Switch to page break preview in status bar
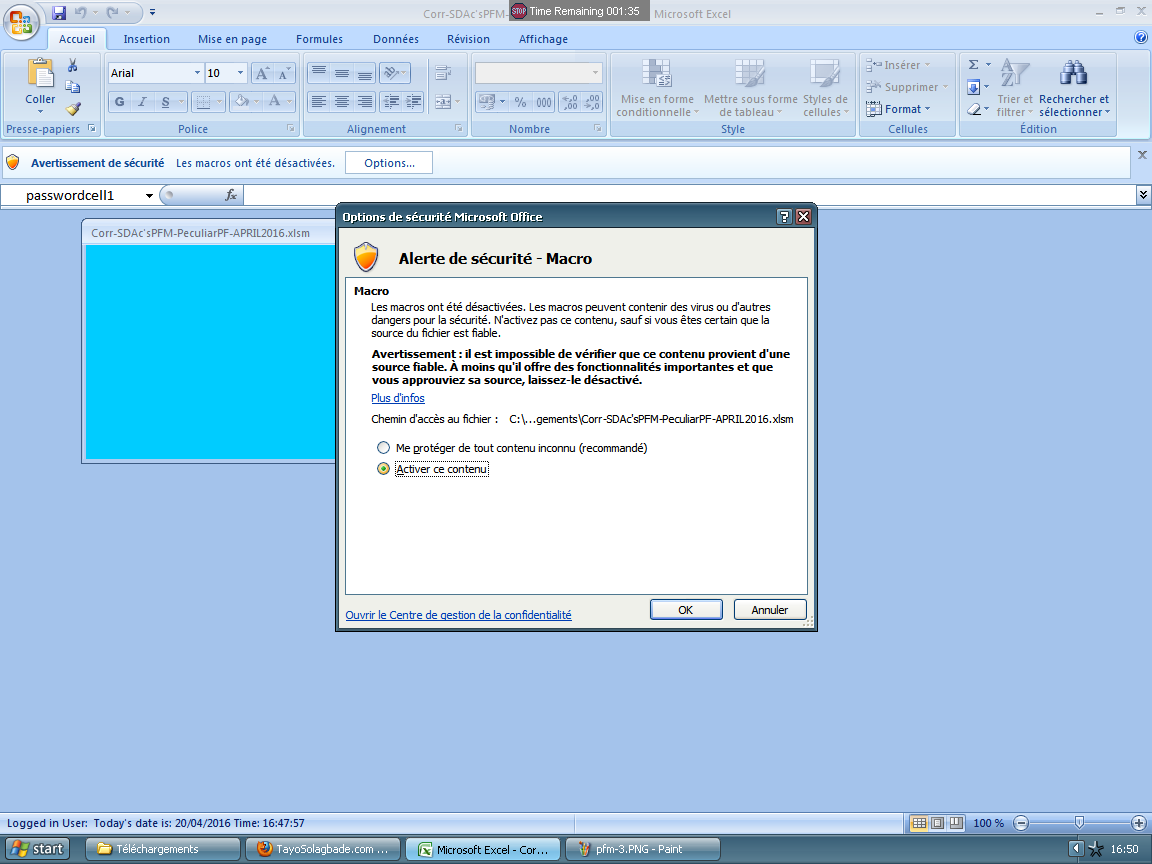 click(x=956, y=823)
